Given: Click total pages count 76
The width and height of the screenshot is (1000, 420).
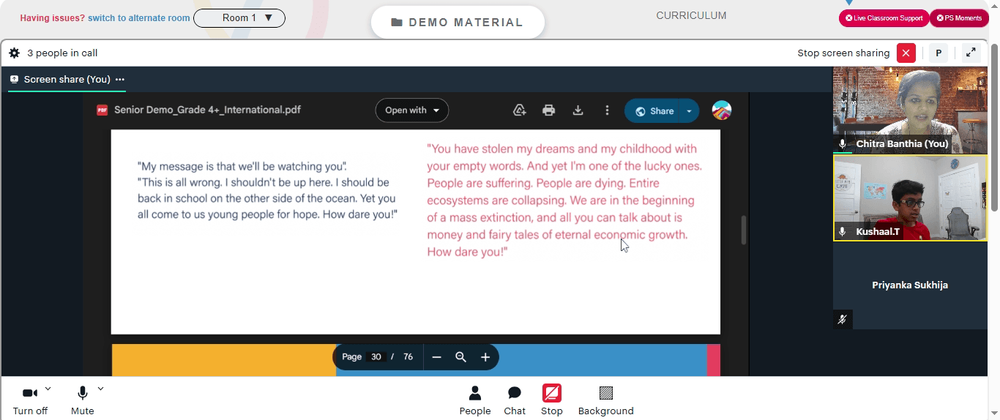Looking at the screenshot, I should pos(408,357).
